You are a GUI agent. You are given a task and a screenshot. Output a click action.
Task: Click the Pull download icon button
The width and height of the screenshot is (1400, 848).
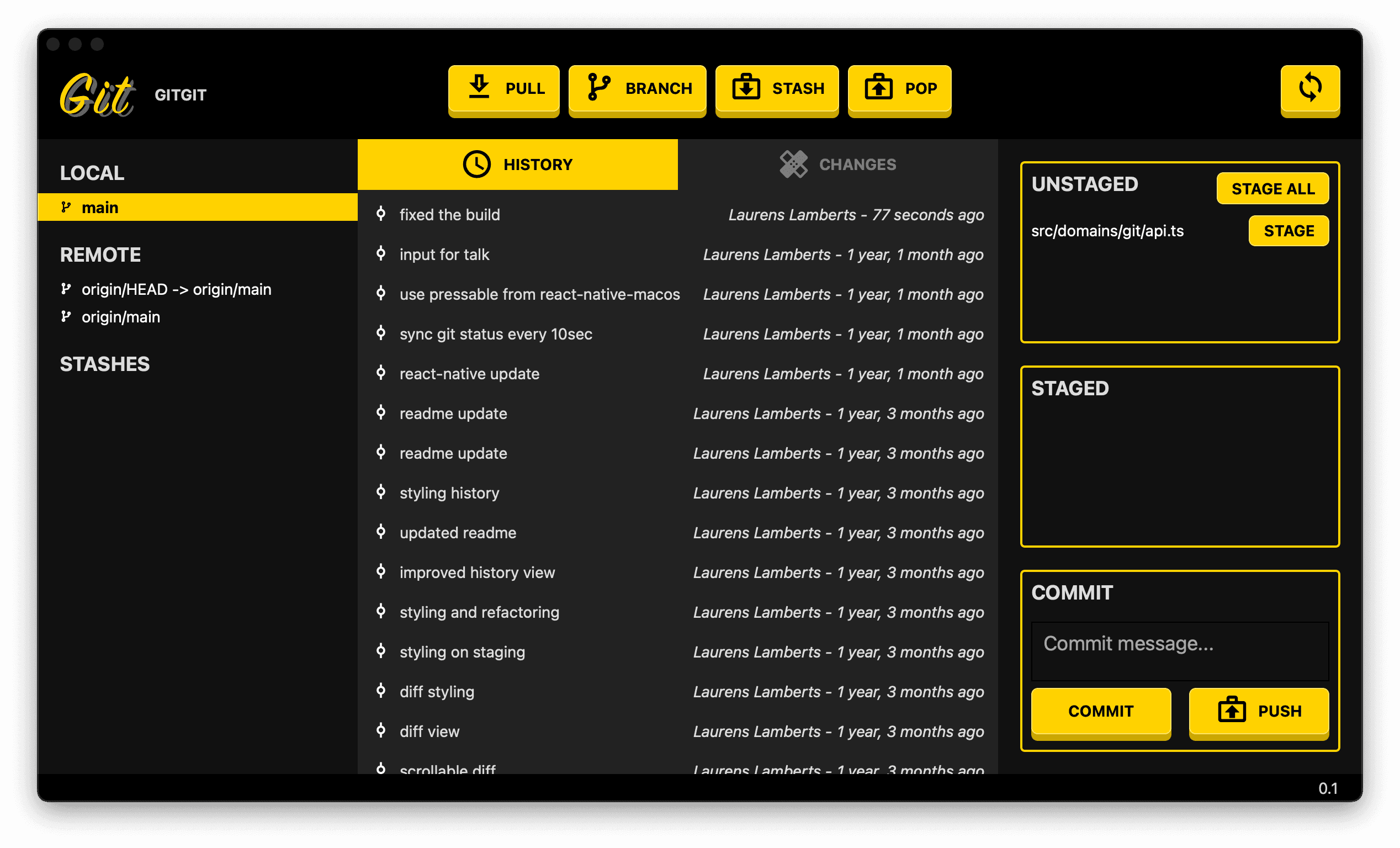pos(503,89)
